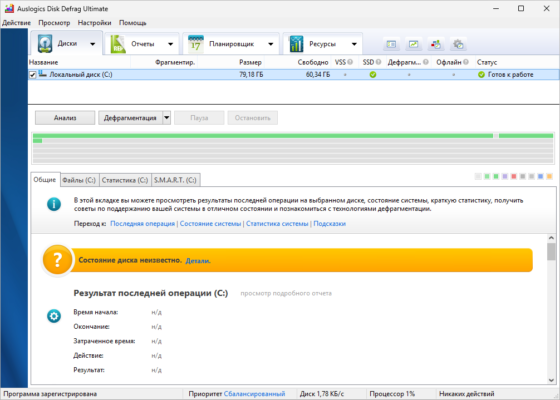Follow the Статистика системы link

pyautogui.click(x=277, y=224)
